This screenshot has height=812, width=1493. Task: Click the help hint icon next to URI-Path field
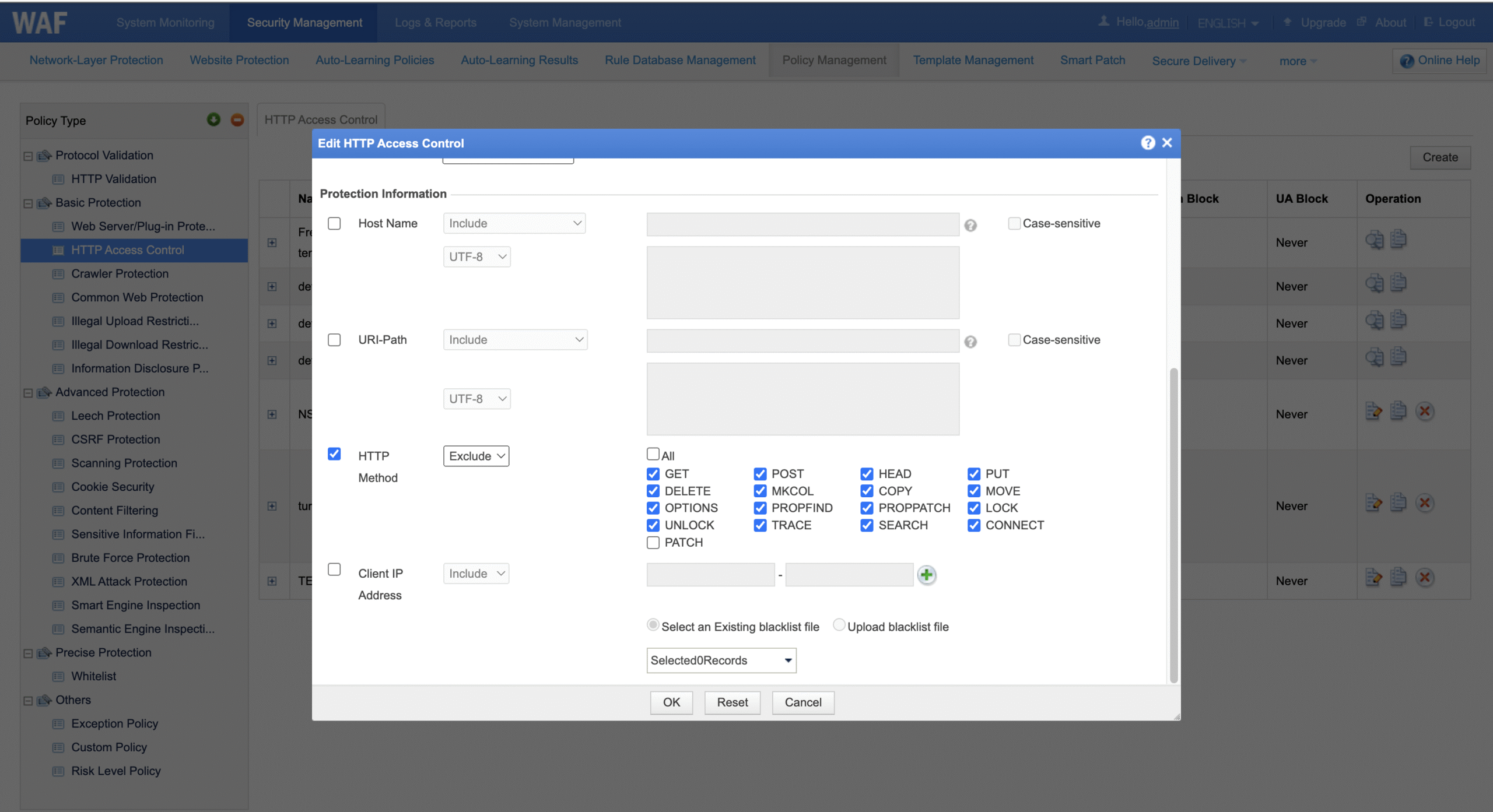[970, 342]
